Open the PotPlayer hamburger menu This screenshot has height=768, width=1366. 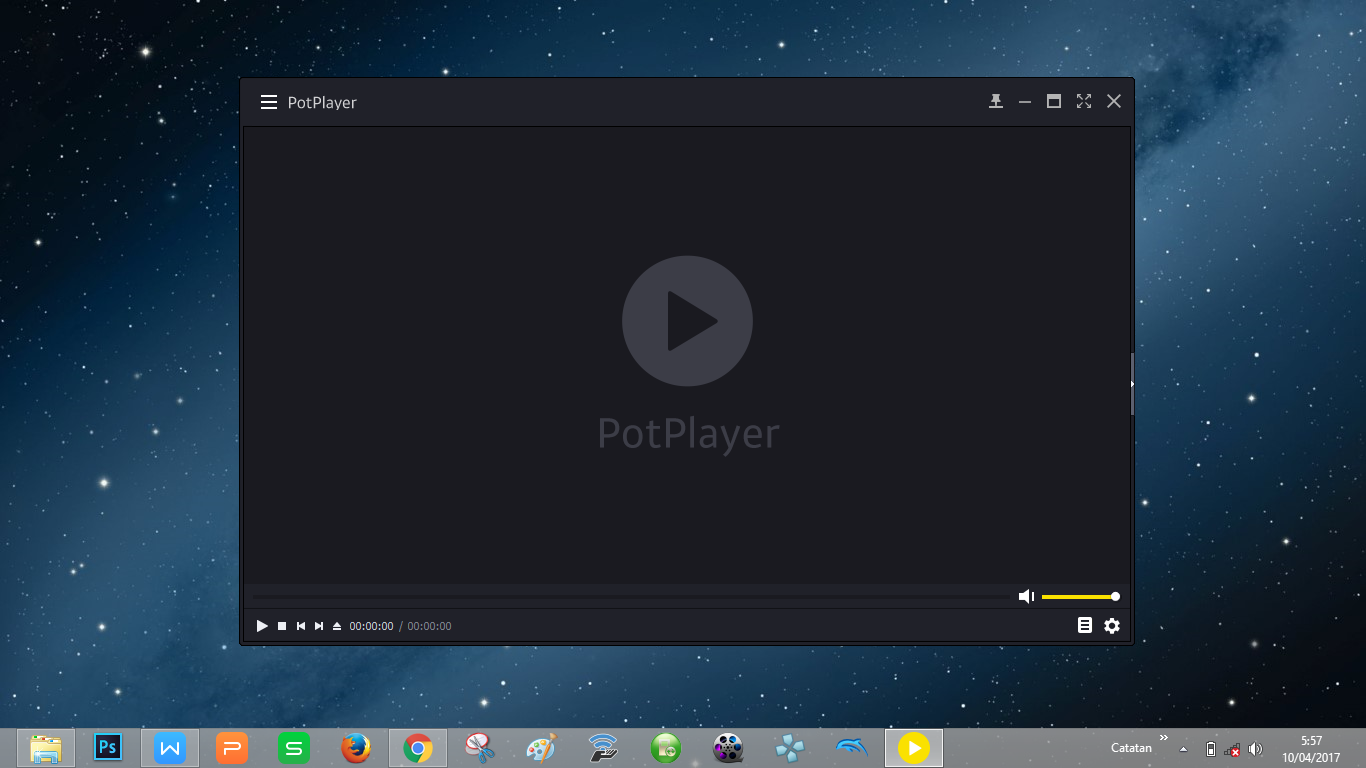(x=268, y=101)
